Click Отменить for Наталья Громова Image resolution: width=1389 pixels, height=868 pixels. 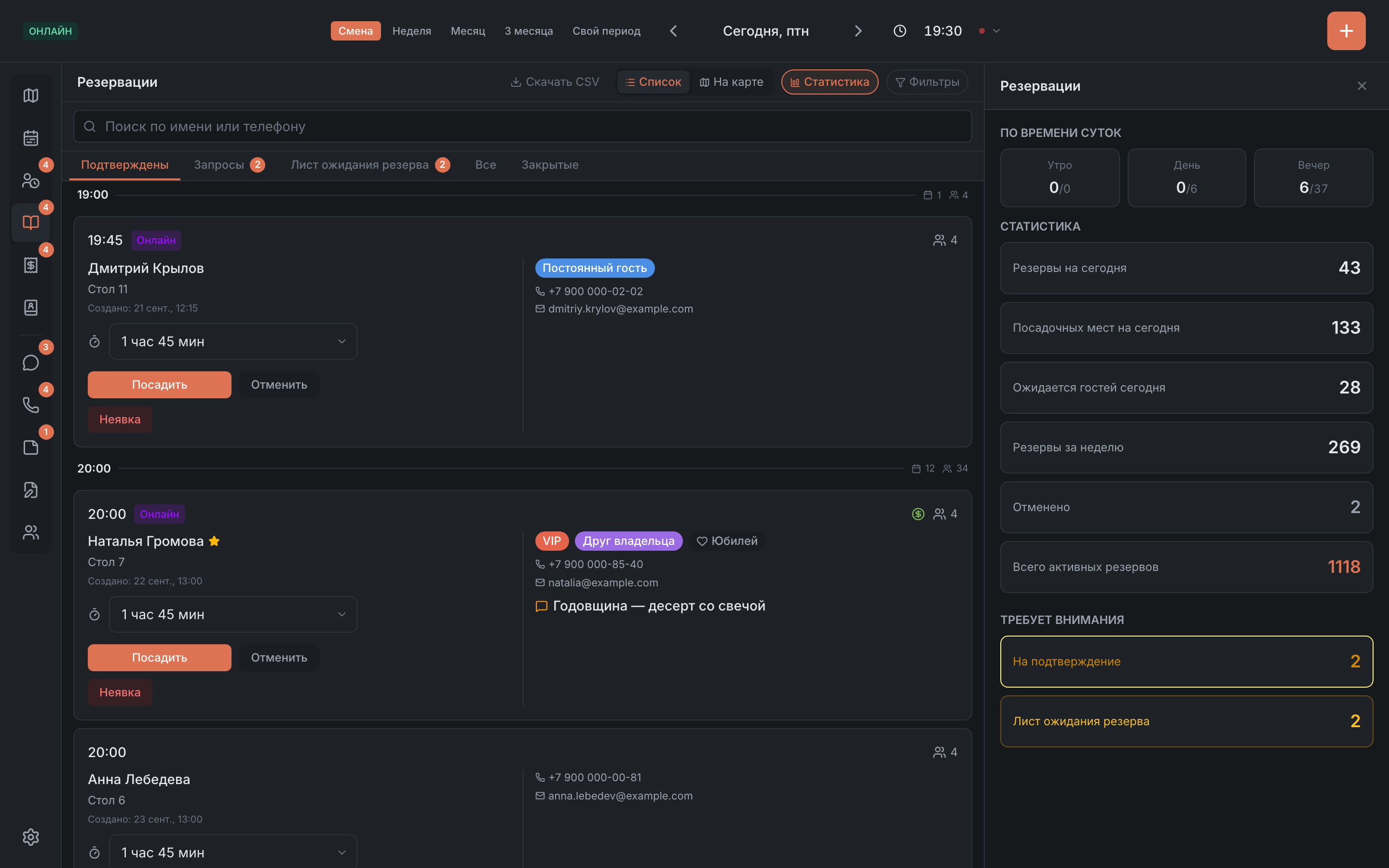pyautogui.click(x=279, y=658)
